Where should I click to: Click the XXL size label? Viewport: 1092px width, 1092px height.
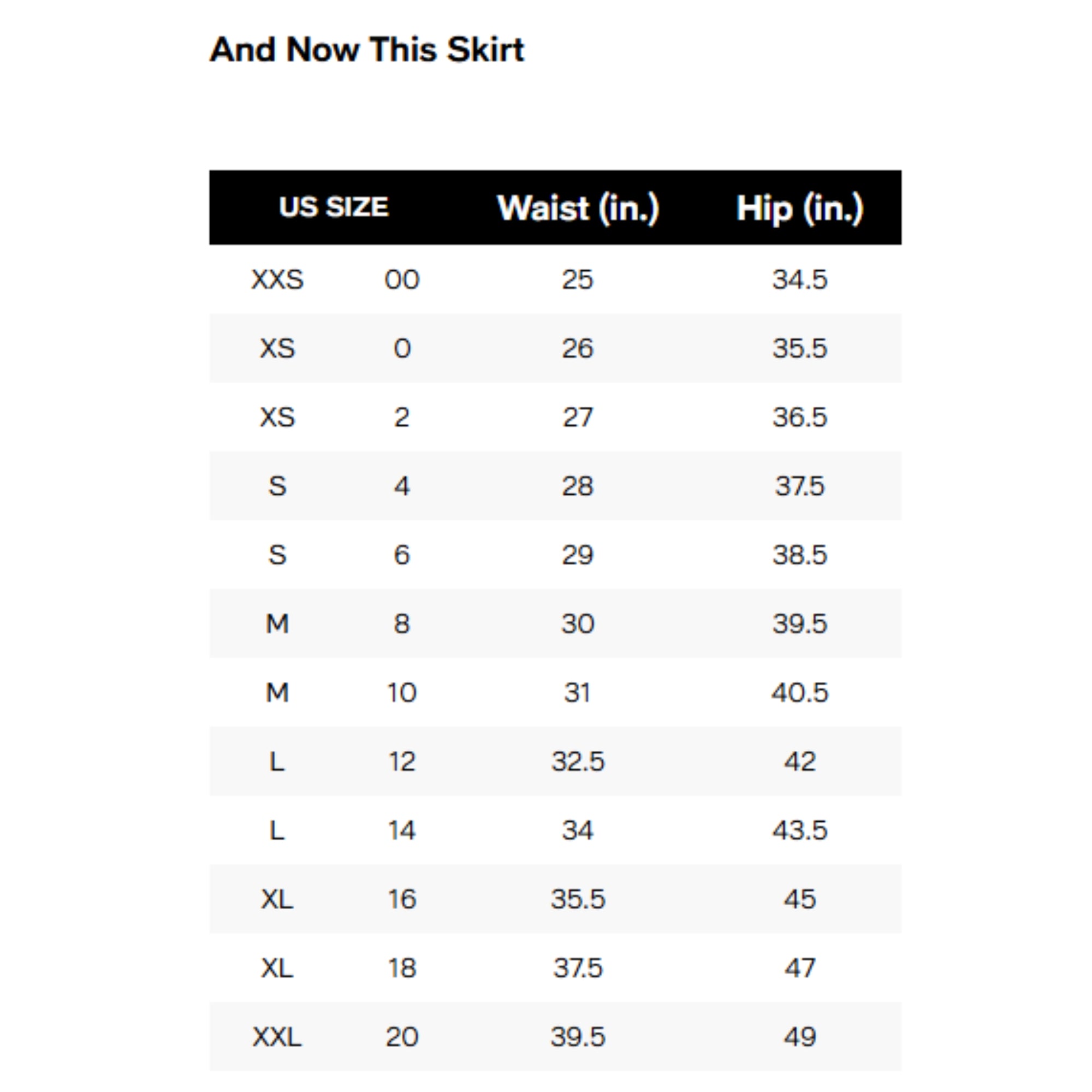(277, 1037)
